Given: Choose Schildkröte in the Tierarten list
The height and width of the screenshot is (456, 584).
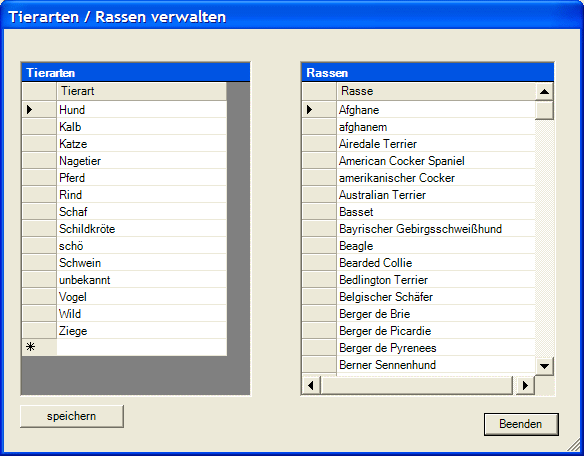Looking at the screenshot, I should [142, 229].
